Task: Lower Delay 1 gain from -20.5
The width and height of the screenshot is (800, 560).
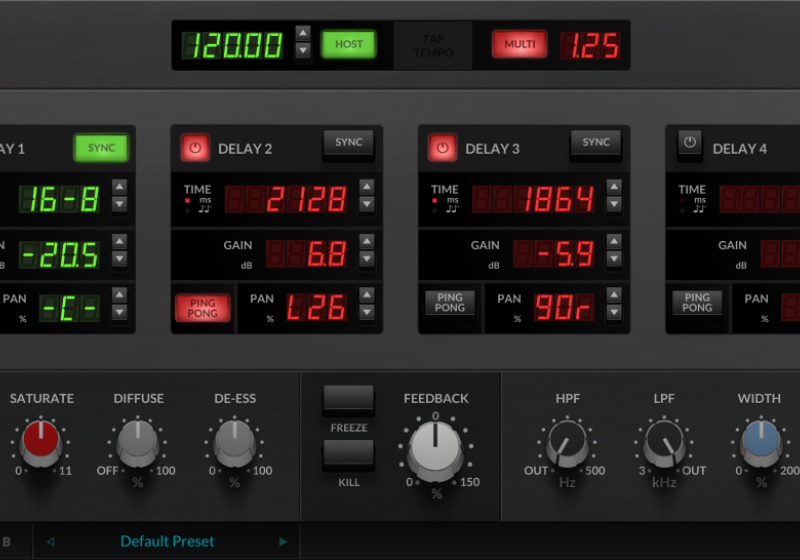Action: (x=119, y=259)
